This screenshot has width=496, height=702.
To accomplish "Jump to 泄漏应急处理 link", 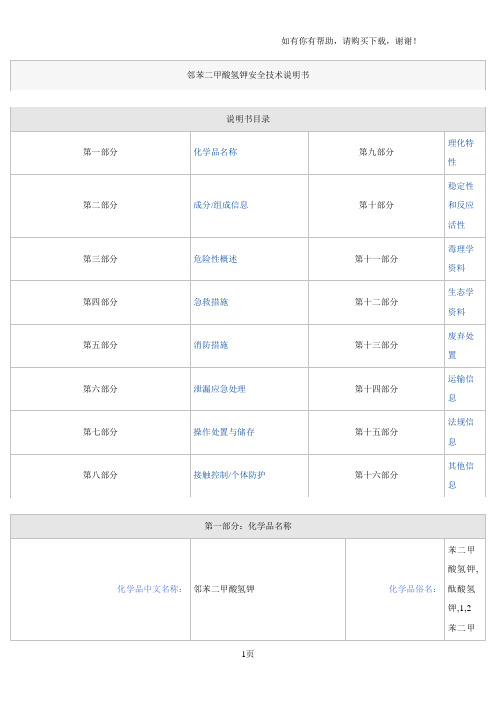I will click(x=219, y=389).
